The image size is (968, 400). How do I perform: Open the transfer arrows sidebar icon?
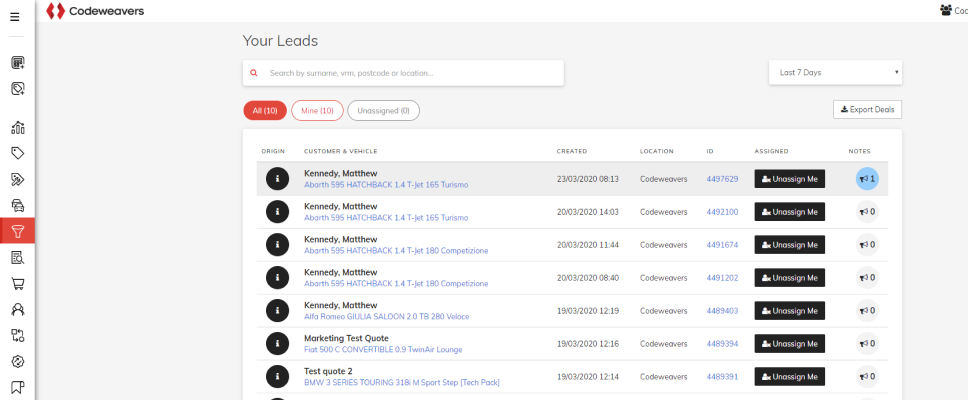point(18,335)
